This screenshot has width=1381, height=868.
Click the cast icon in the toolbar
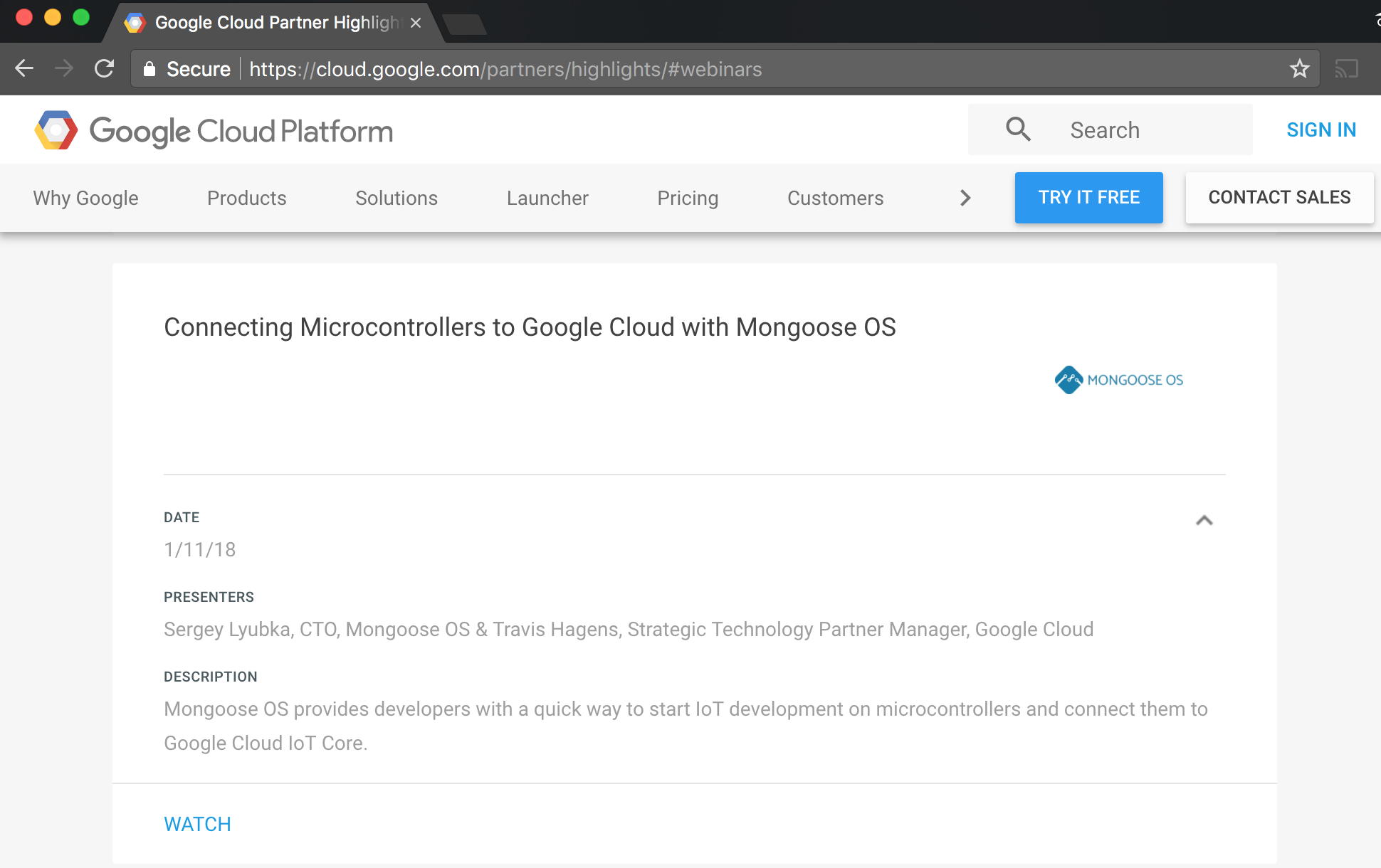(x=1346, y=69)
